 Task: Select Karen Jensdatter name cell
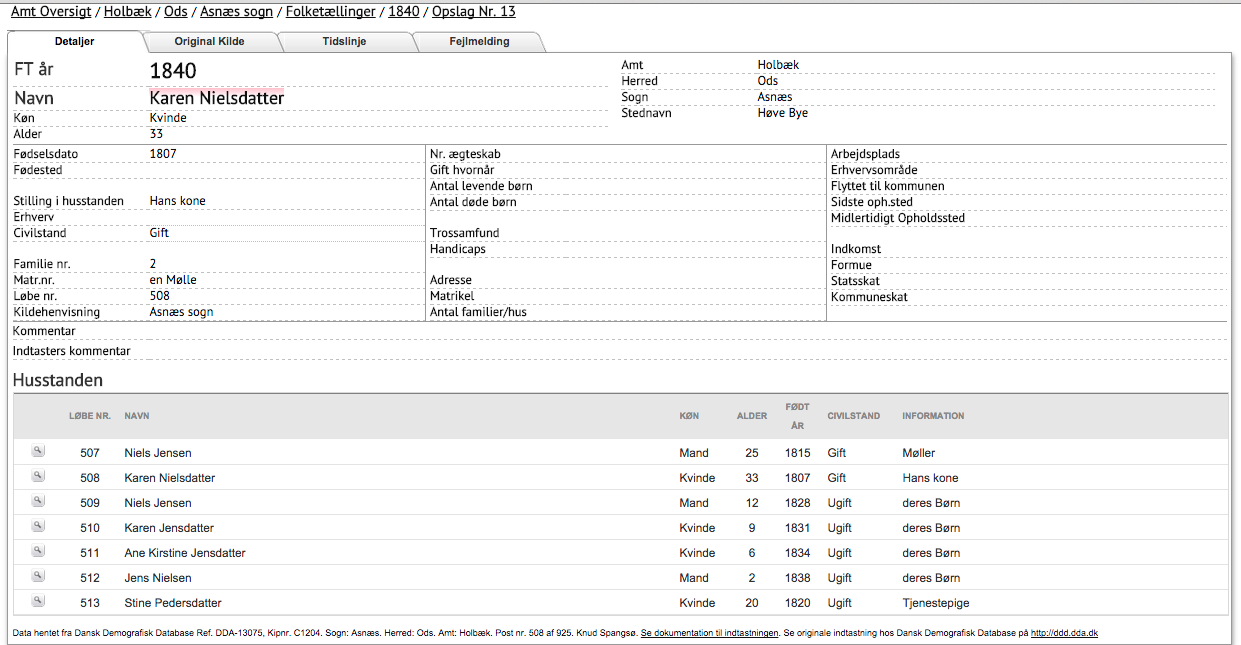169,528
